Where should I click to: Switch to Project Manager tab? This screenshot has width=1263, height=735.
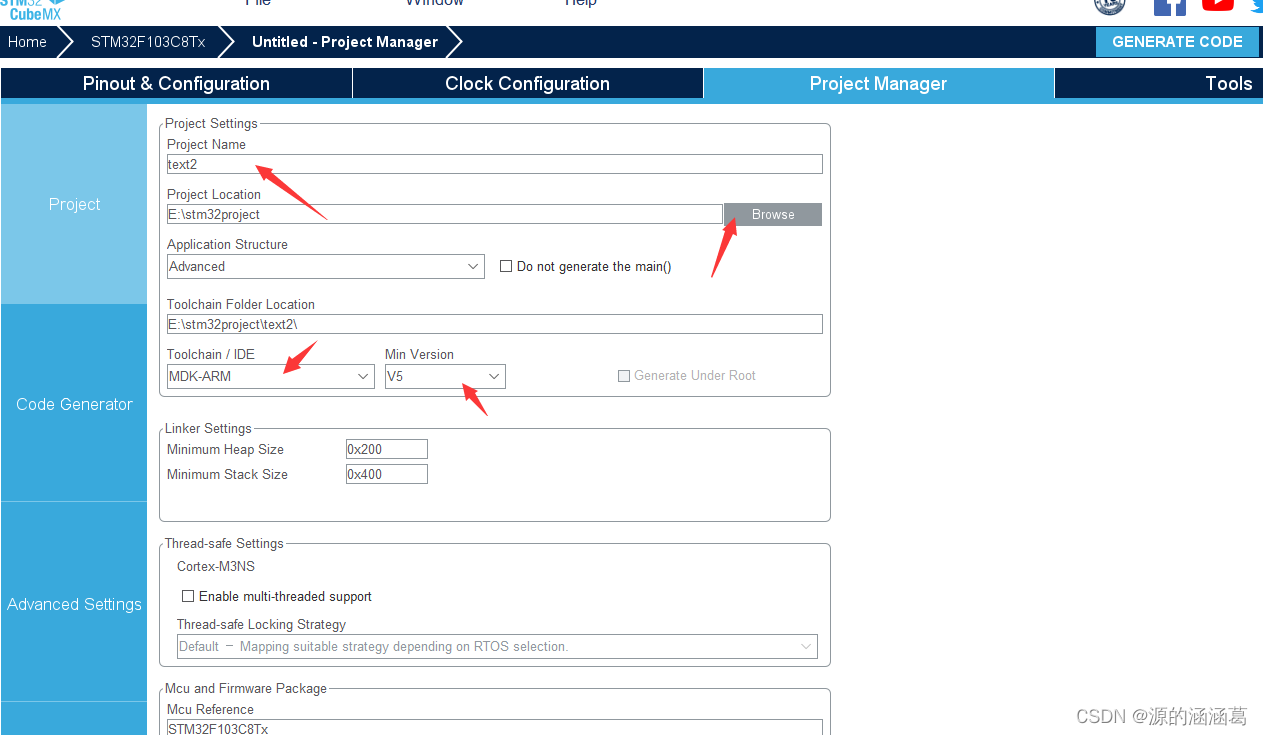[x=879, y=84]
